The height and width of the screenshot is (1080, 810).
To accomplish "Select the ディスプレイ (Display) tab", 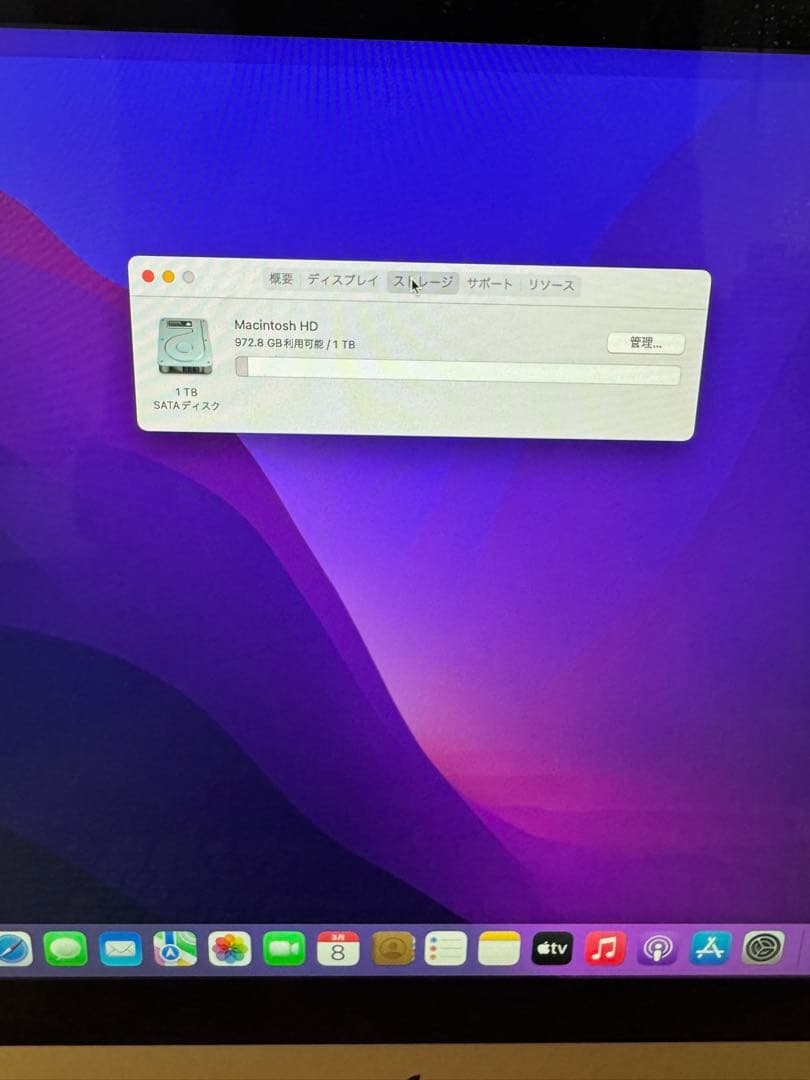I will click(x=345, y=282).
